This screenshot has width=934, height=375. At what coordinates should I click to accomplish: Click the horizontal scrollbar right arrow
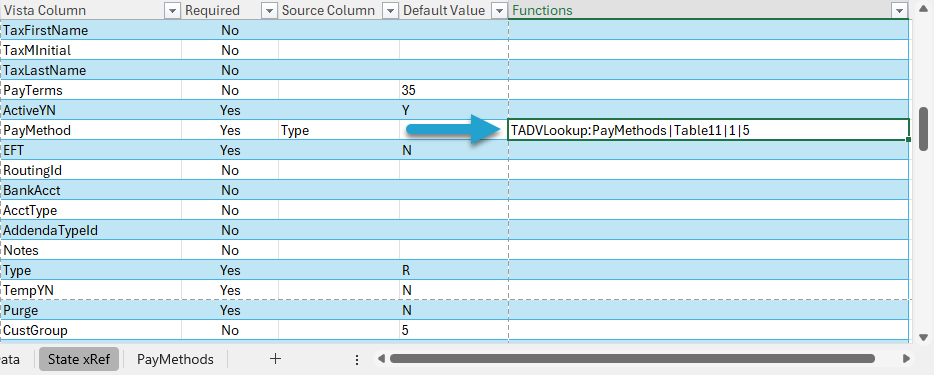click(x=906, y=359)
